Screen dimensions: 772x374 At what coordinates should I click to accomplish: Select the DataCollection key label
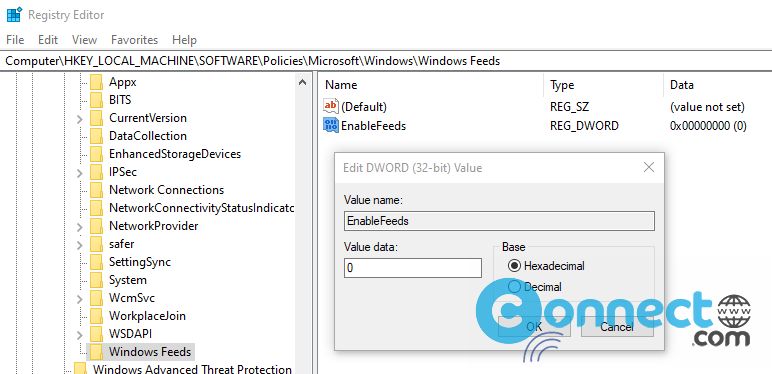coord(148,136)
